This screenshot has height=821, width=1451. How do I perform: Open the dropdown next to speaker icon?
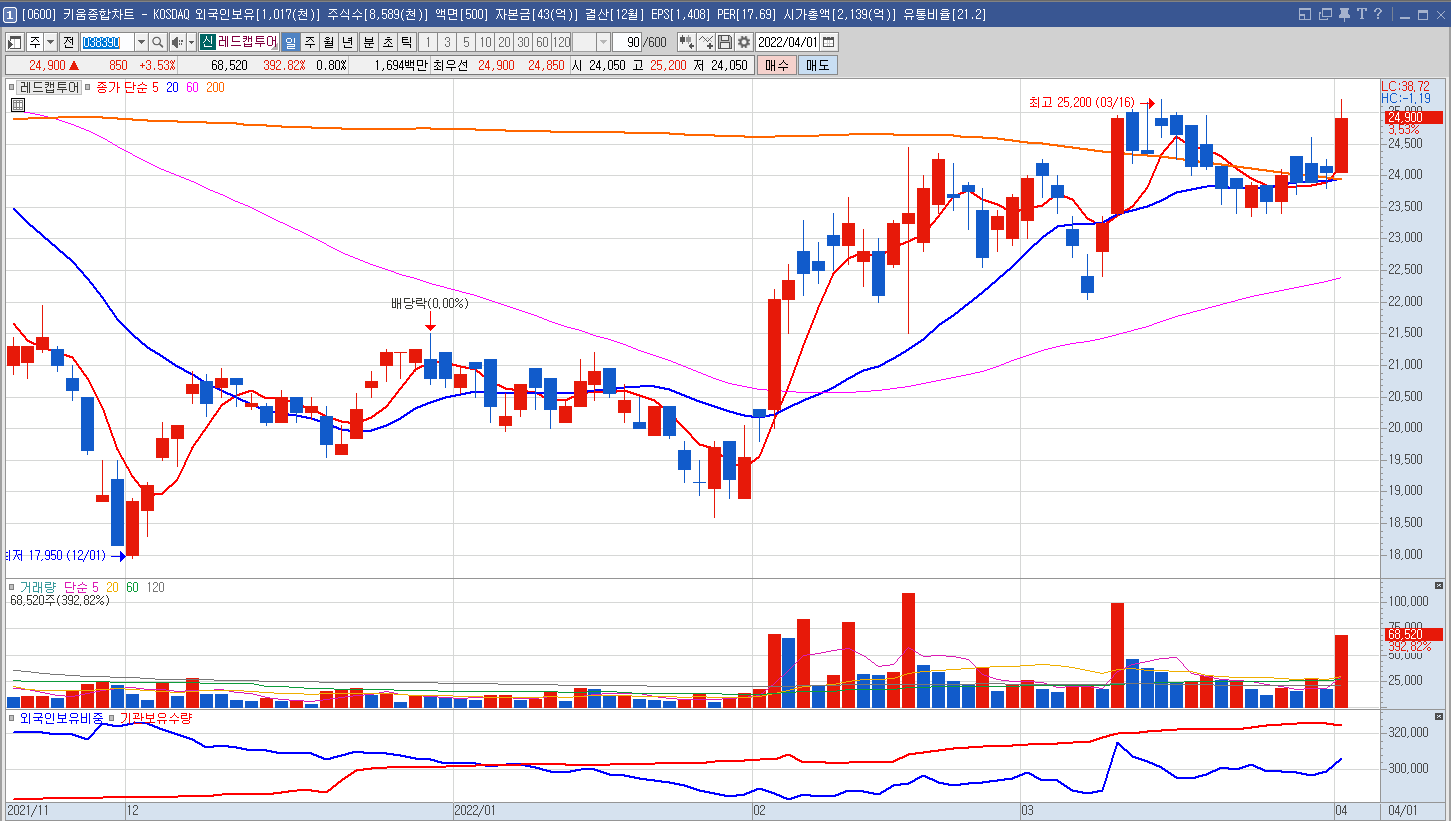191,42
